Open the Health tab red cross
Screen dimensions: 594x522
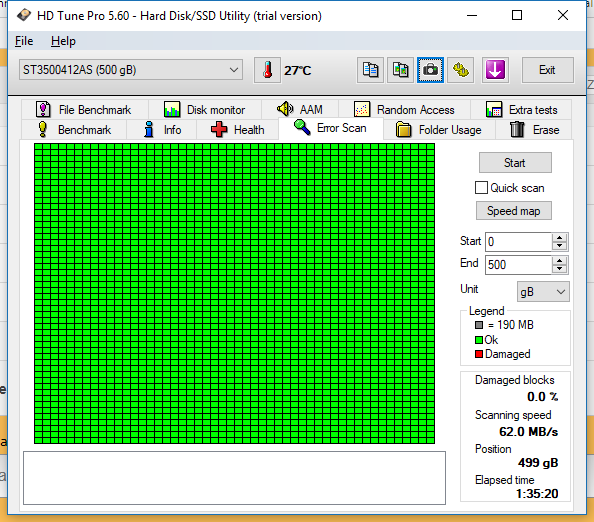coord(219,130)
